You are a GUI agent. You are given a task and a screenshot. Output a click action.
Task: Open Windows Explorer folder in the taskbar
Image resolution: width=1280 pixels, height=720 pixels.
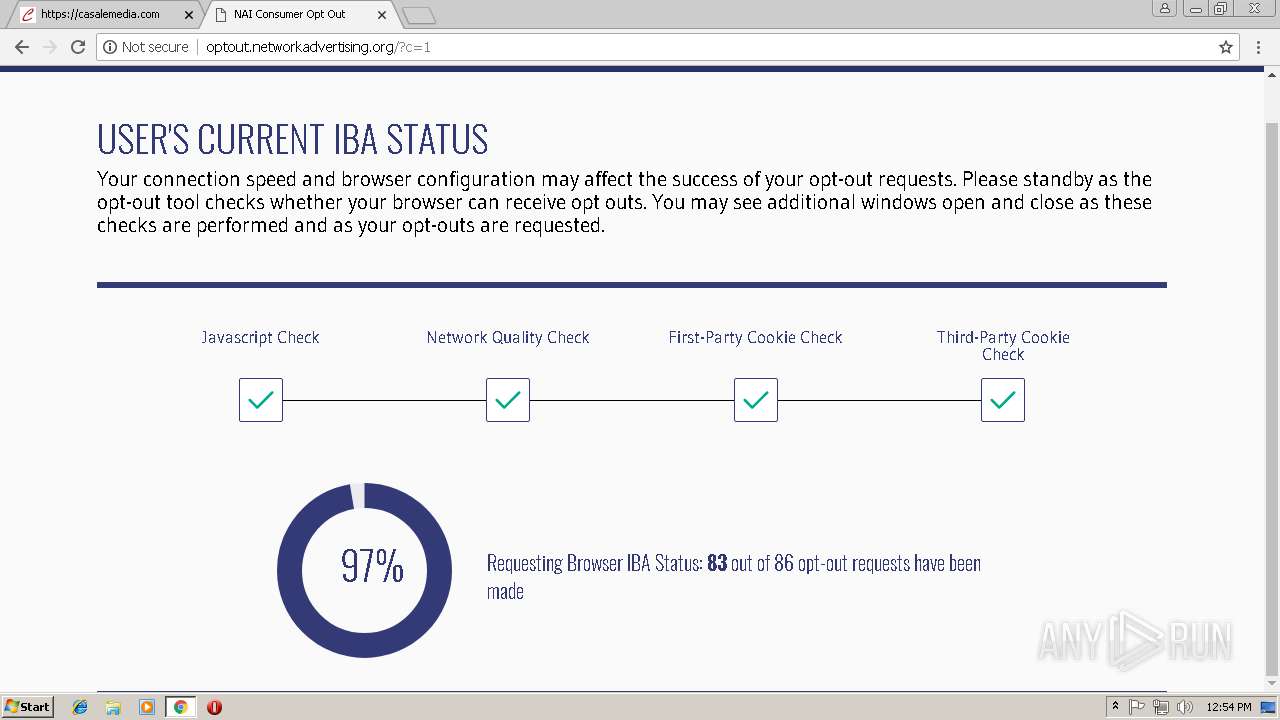tap(113, 707)
